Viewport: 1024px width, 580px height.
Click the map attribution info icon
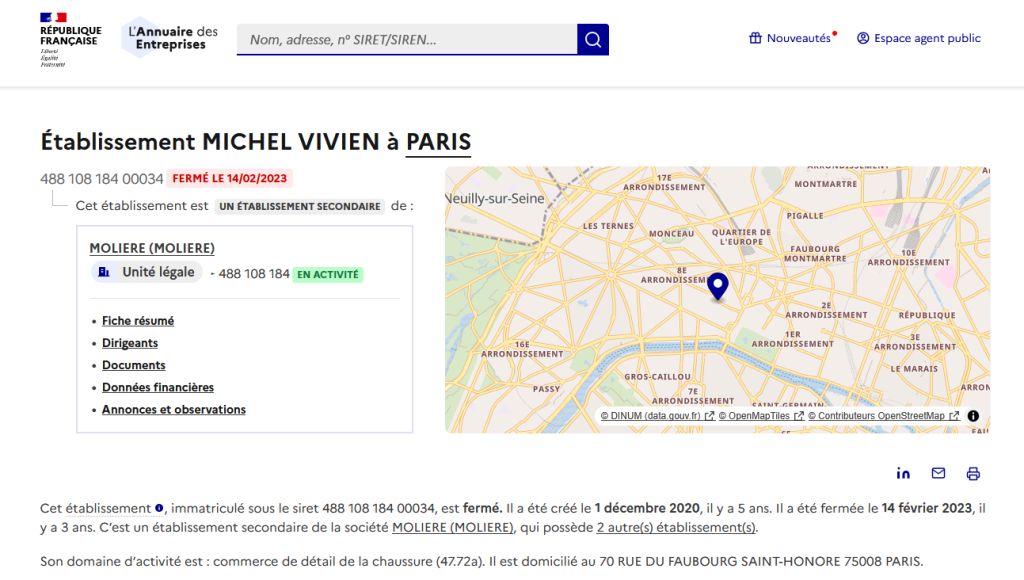[973, 416]
